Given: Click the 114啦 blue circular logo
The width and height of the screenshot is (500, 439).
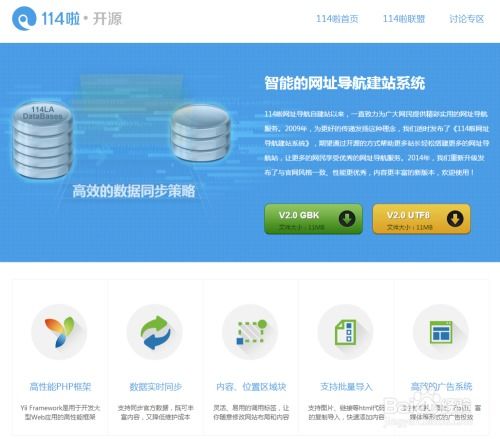Looking at the screenshot, I should tap(24, 19).
